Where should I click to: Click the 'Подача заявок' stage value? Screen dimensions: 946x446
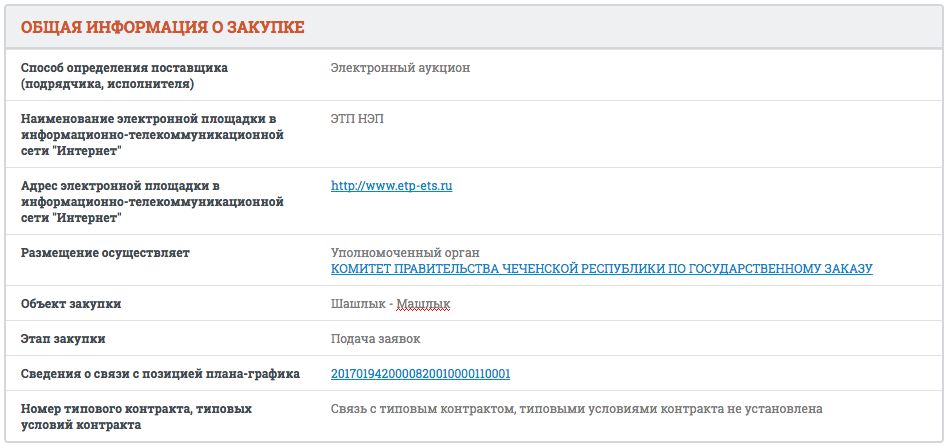point(376,339)
